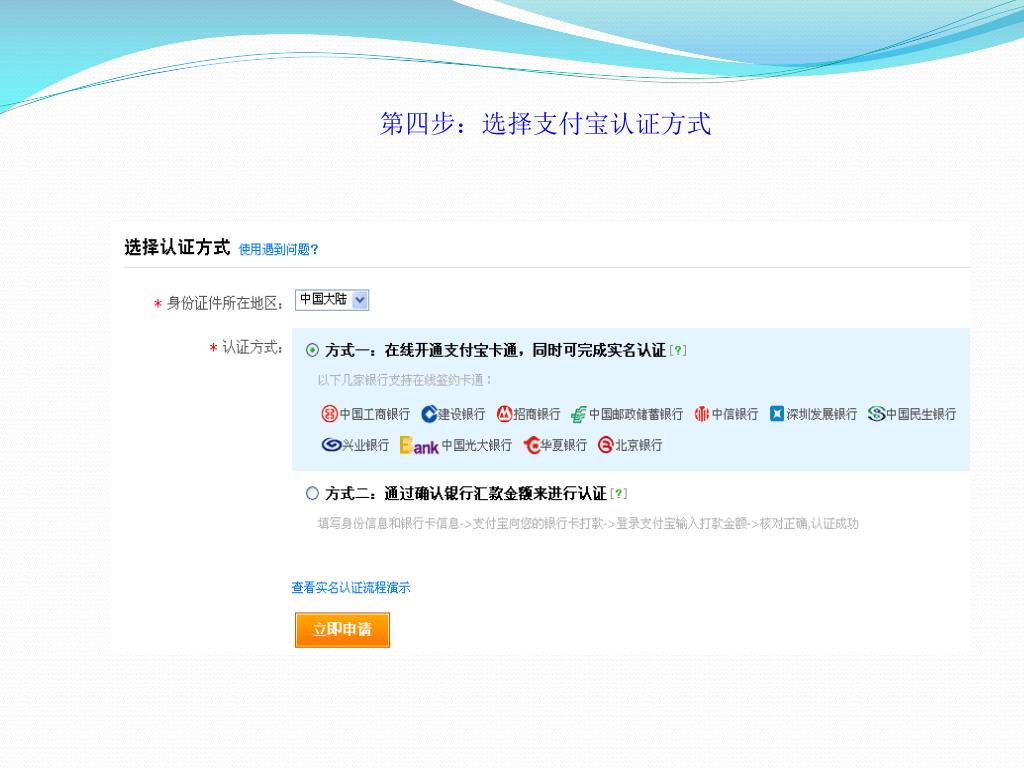Click the Huaxia Bank logo icon

click(x=532, y=445)
